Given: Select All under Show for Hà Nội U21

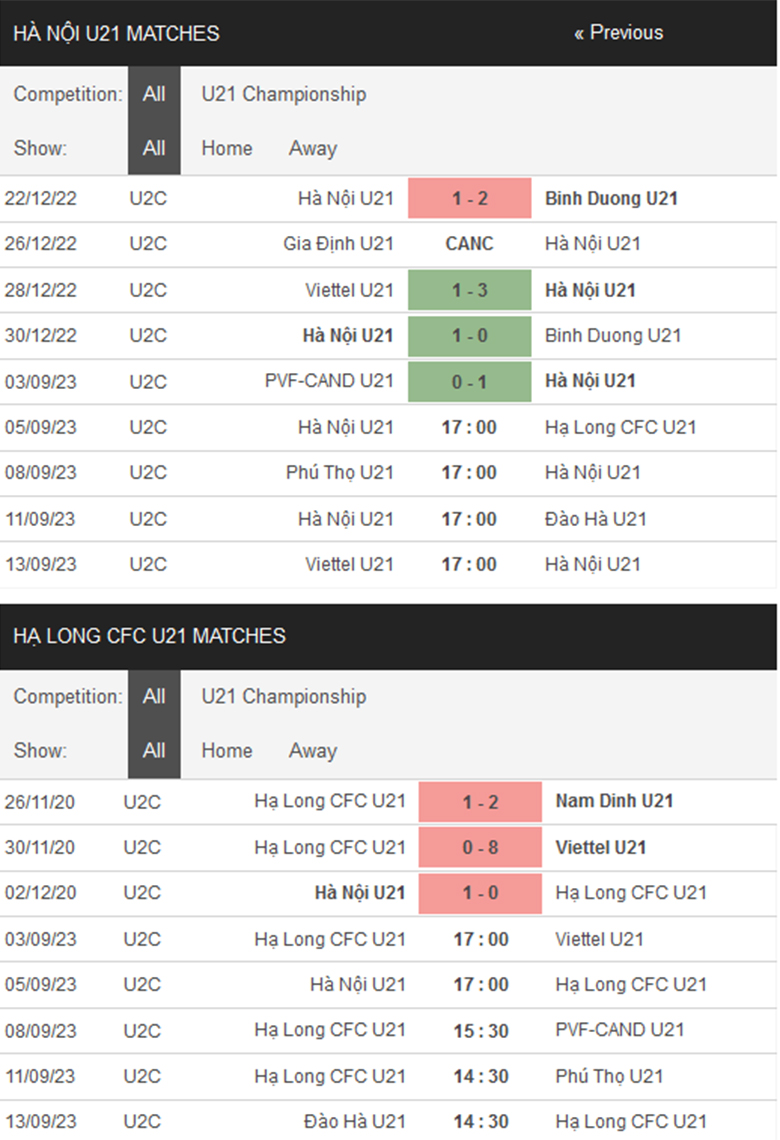Looking at the screenshot, I should pyautogui.click(x=154, y=148).
